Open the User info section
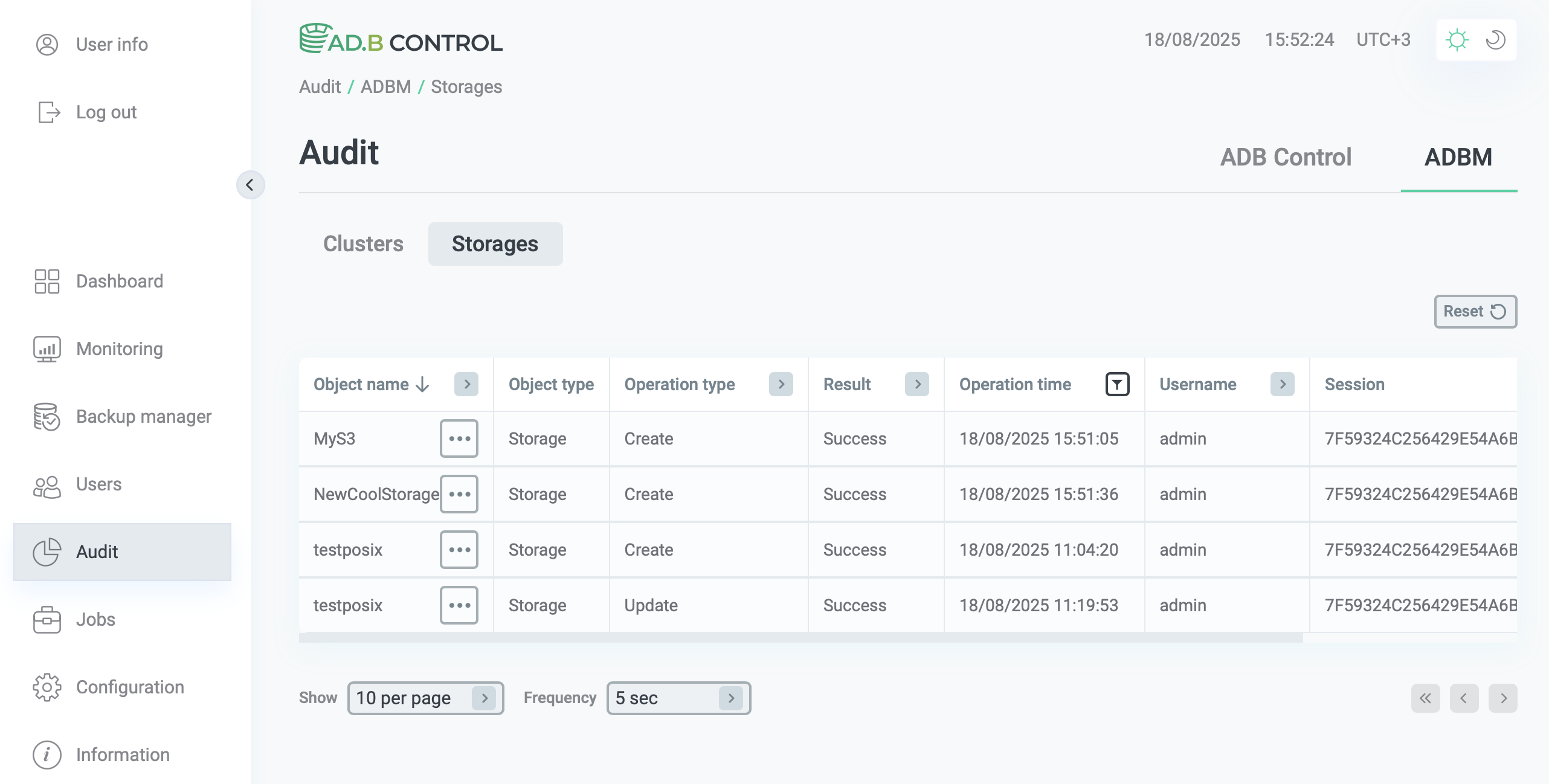This screenshot has height=784, width=1549. pyautogui.click(x=111, y=44)
